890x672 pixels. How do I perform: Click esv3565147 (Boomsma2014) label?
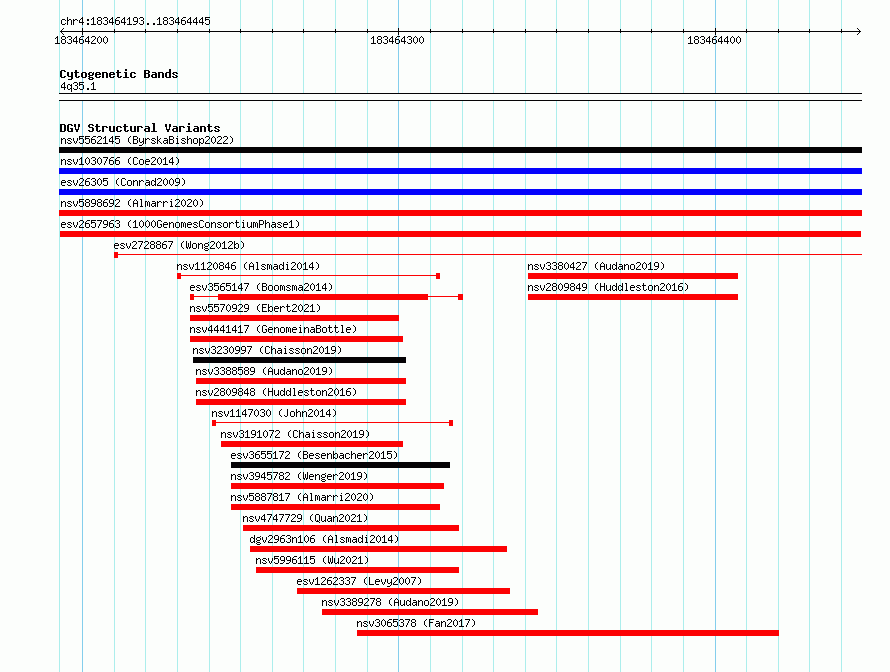[x=261, y=287]
